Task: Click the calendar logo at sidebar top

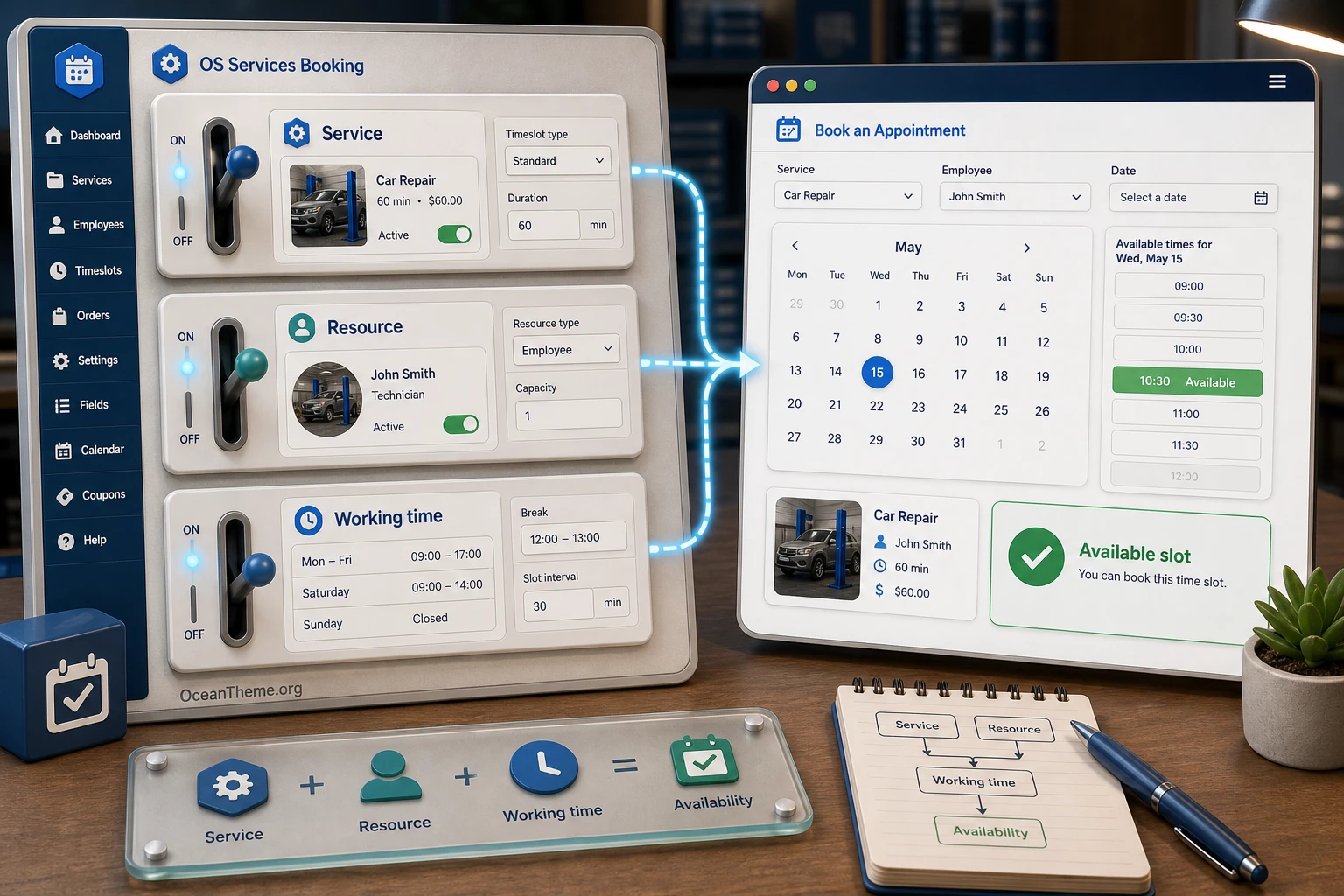Action: click(x=79, y=70)
